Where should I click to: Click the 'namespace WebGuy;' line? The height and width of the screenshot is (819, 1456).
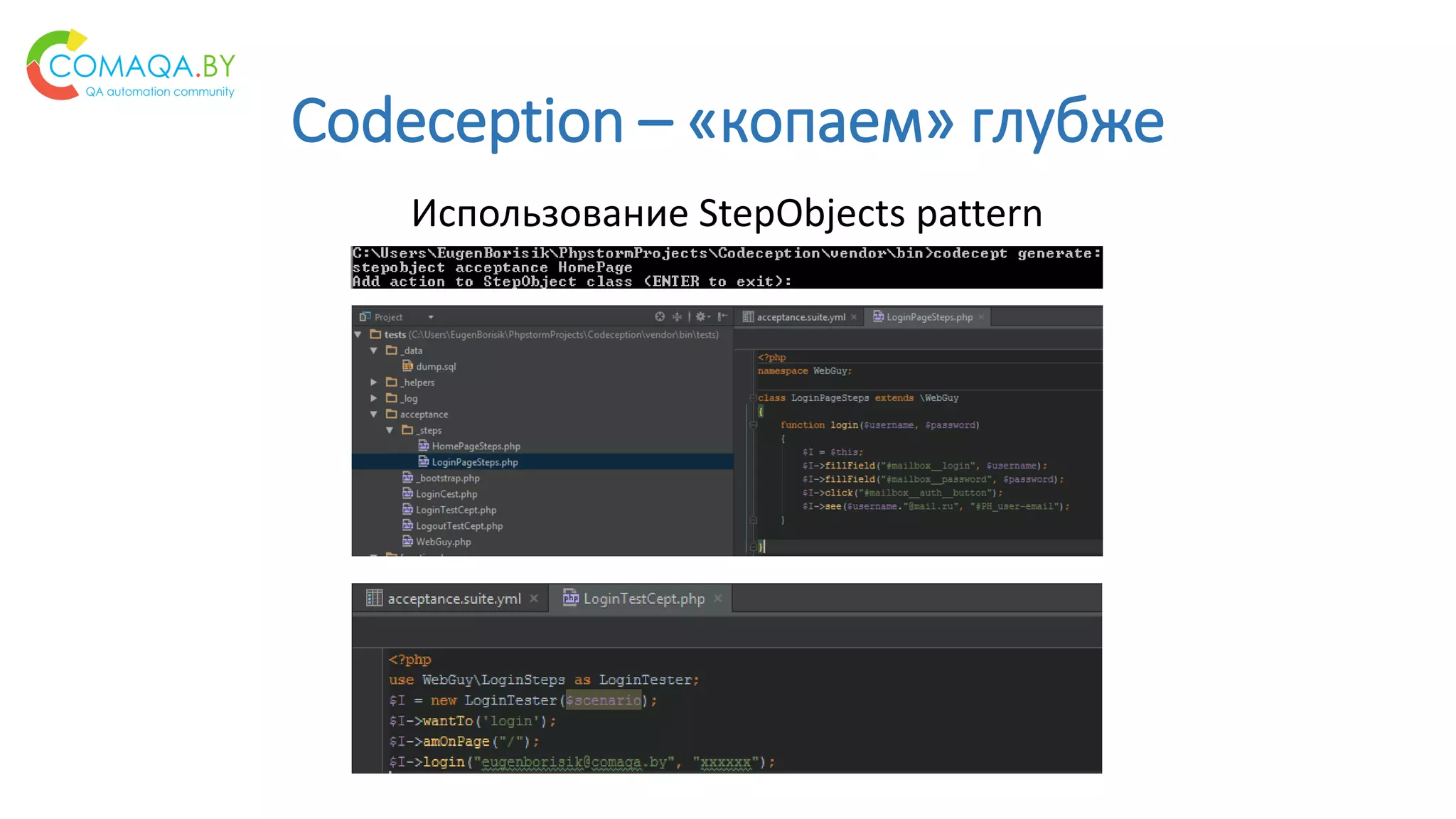pos(805,371)
